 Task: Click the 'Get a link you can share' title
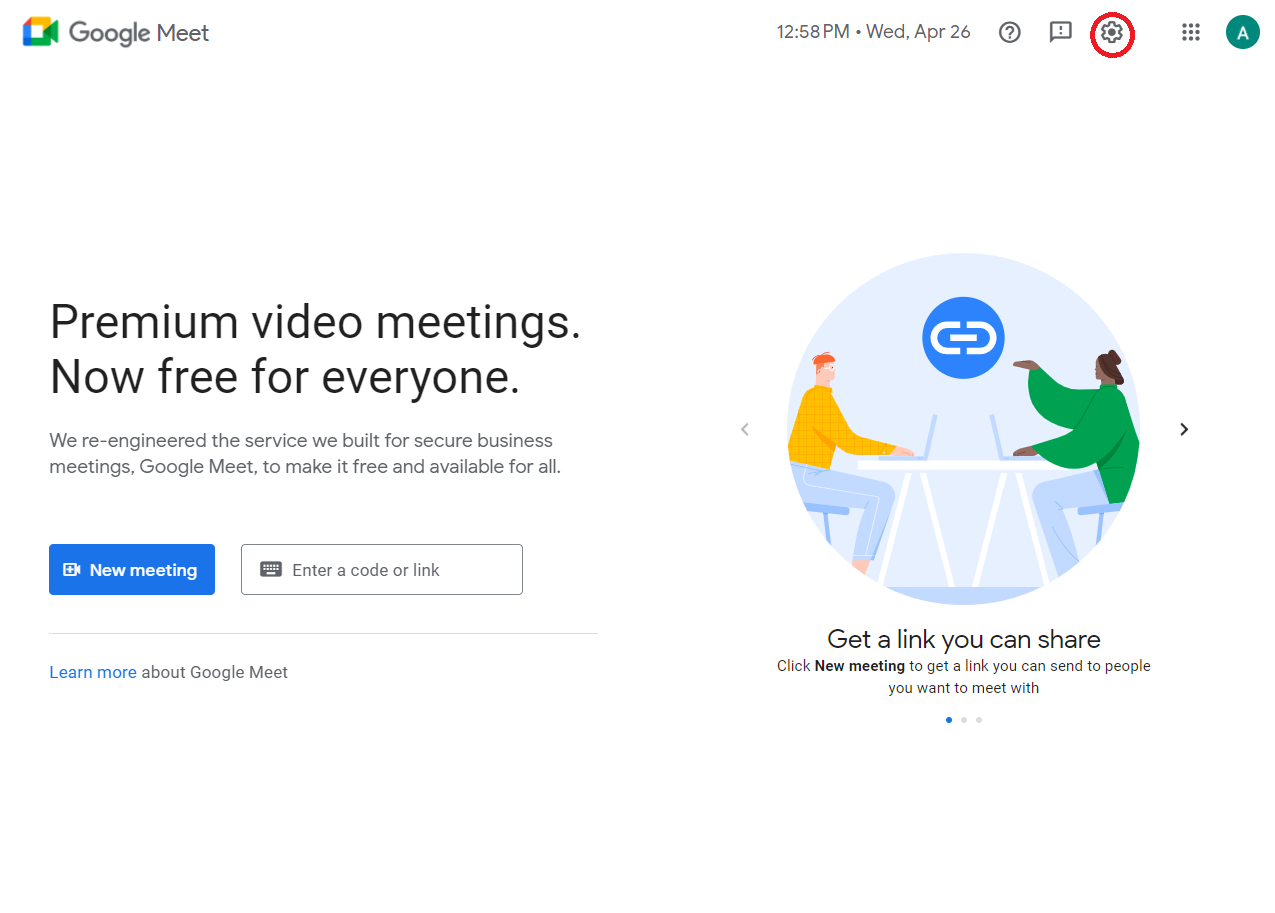click(x=964, y=639)
